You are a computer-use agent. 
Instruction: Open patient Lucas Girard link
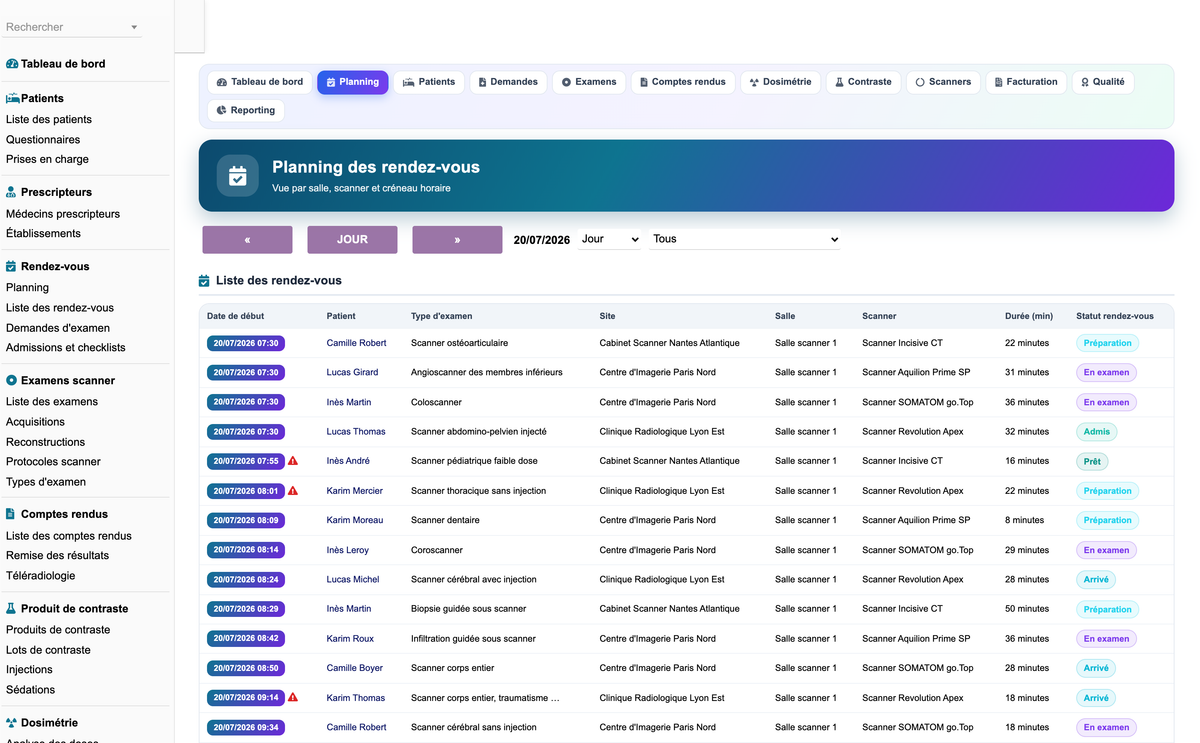(x=352, y=372)
